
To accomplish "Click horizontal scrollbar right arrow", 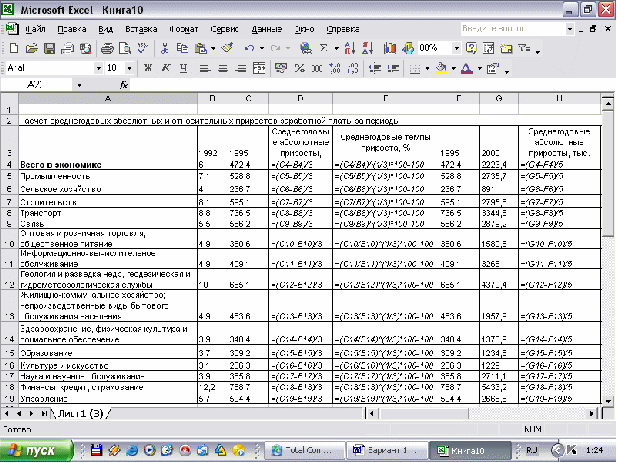I will 591,413.
